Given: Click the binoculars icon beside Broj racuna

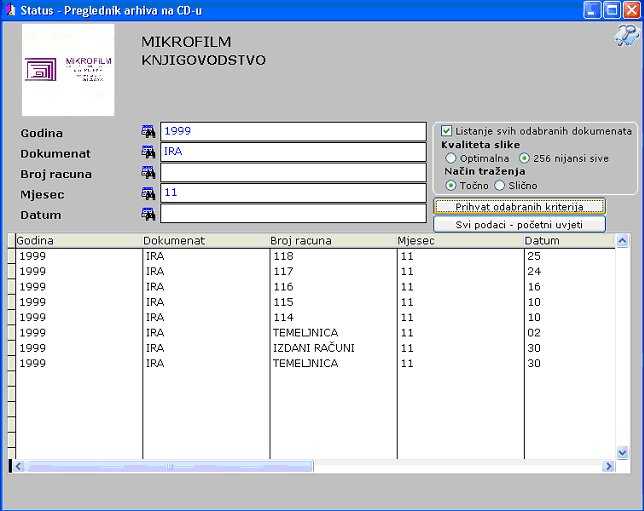Looking at the screenshot, I should click(148, 172).
